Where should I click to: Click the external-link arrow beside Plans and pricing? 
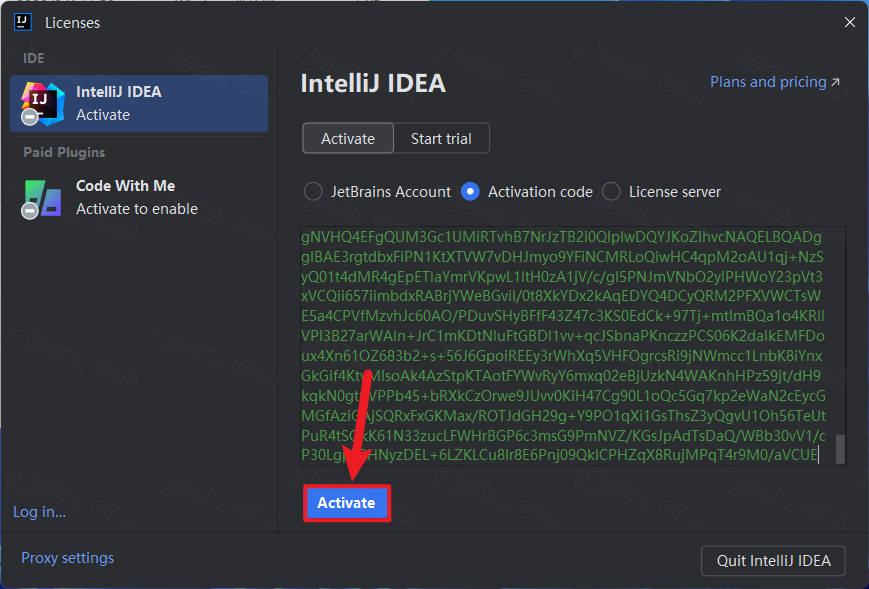(x=836, y=83)
